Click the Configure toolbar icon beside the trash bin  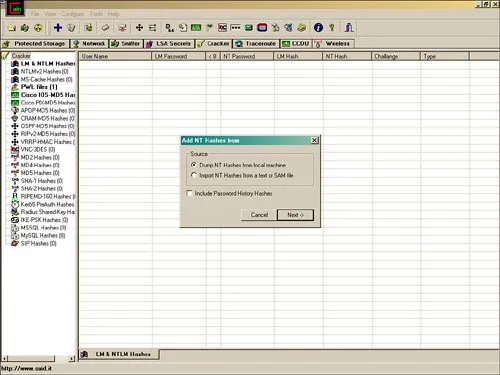point(89,28)
